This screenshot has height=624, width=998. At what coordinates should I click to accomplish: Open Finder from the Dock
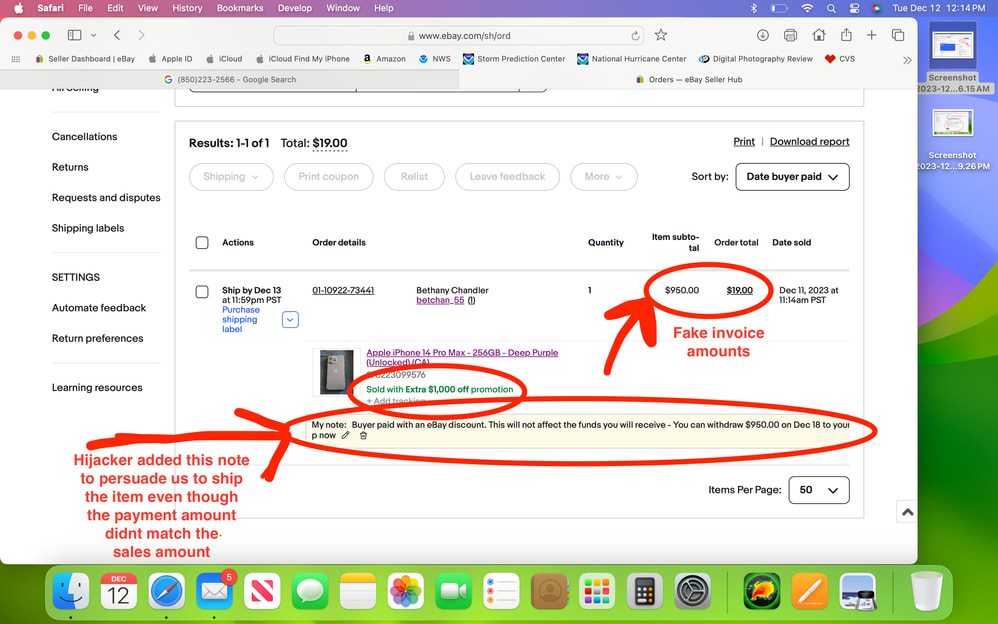tap(71, 590)
